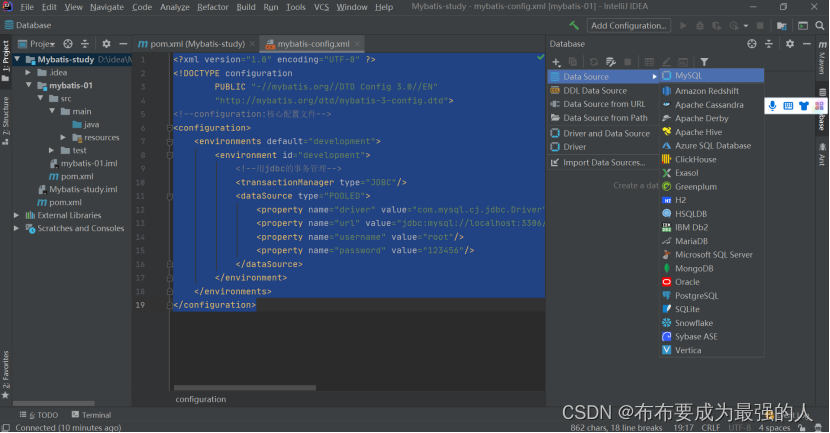The width and height of the screenshot is (830, 433).
Task: Click the shirt skin icon in floating toolbar
Action: pos(804,106)
